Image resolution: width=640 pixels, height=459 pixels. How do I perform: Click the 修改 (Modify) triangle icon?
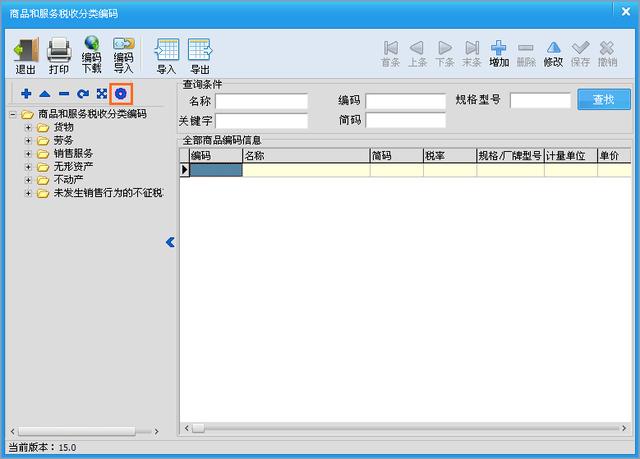pyautogui.click(x=553, y=48)
